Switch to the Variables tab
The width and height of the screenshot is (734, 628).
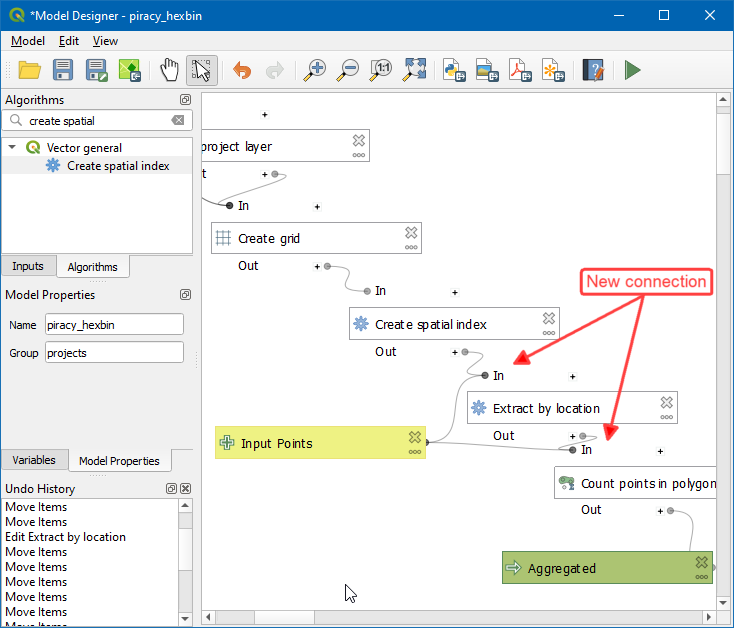(34, 460)
